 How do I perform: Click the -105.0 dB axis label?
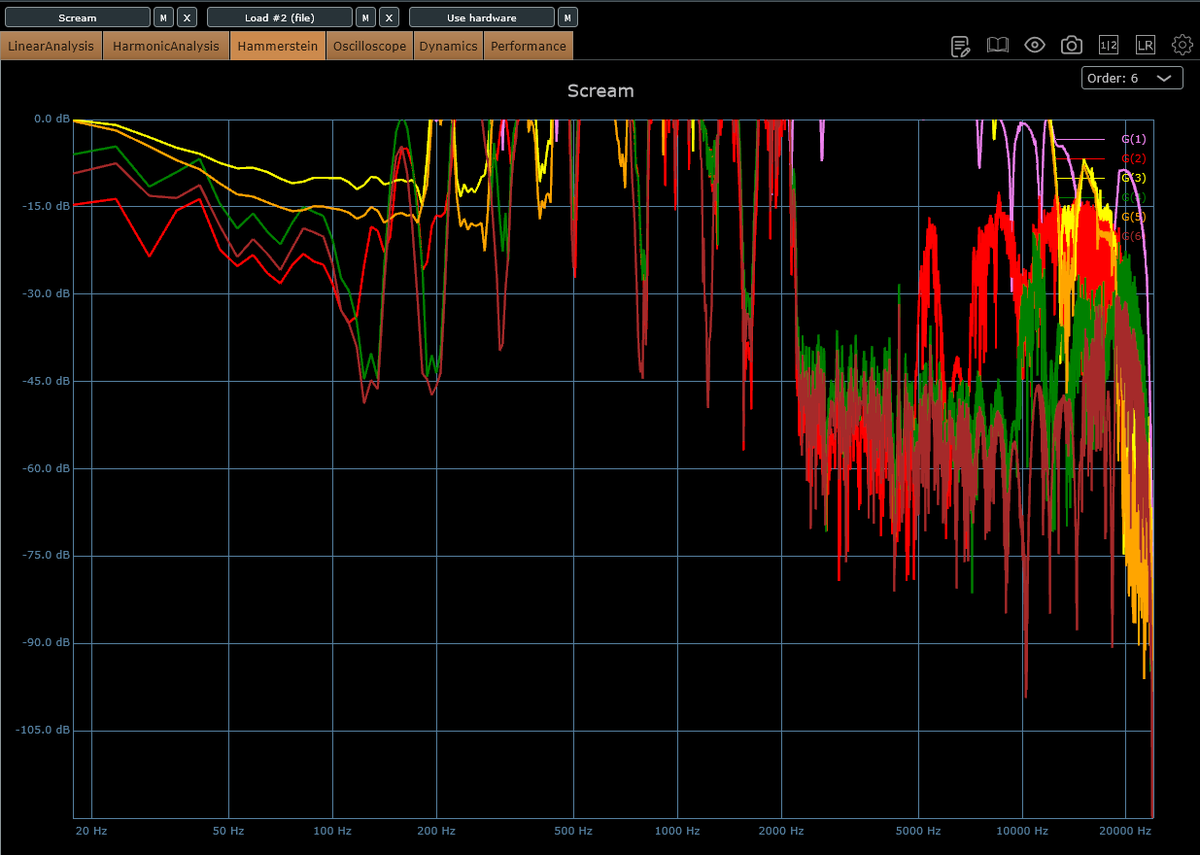[43, 730]
